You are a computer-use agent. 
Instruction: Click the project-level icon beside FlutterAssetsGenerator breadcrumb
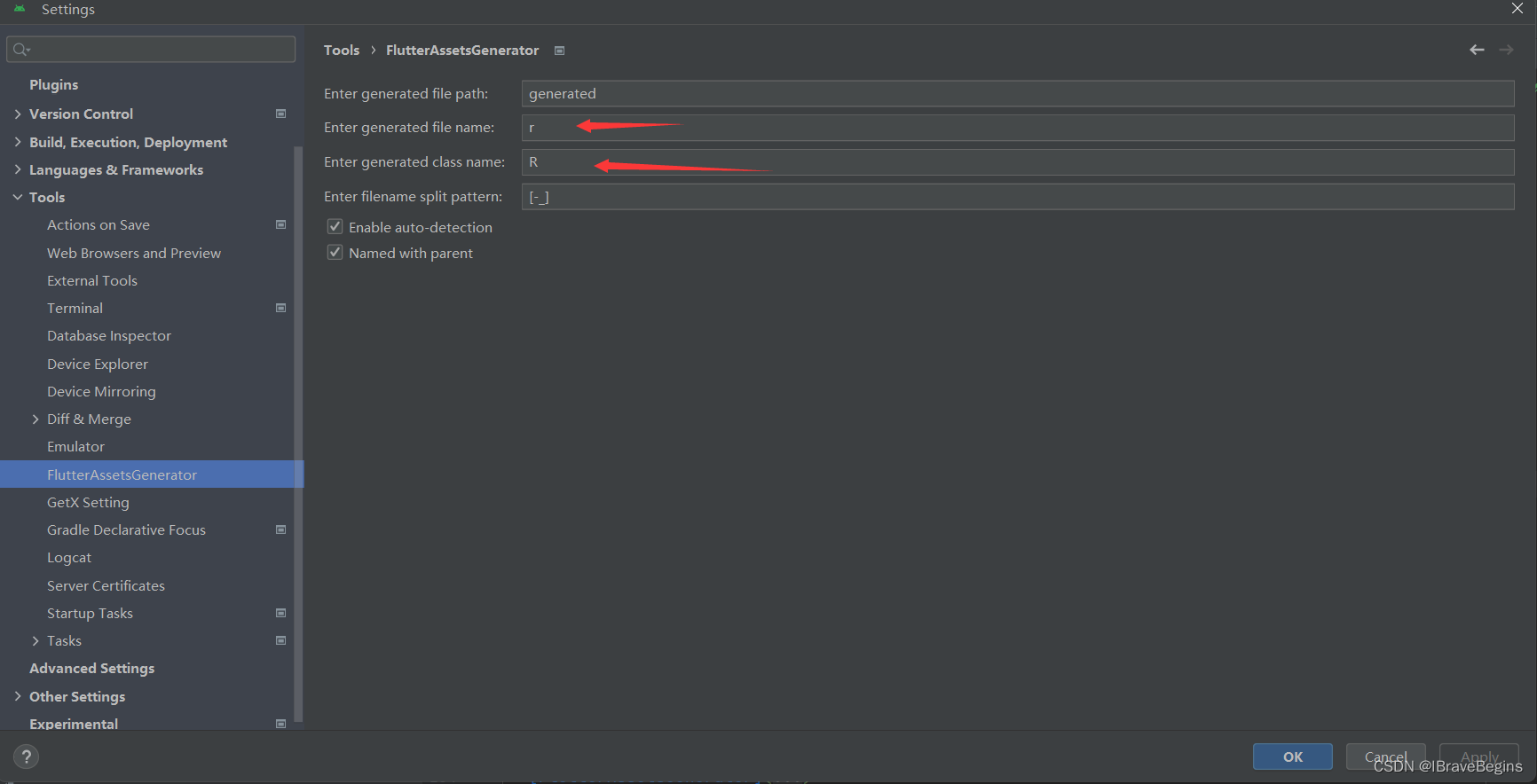[559, 51]
